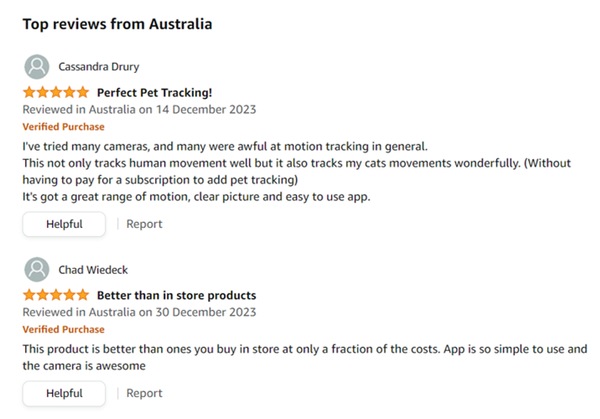
Task: Click Chad Wiedeck's profile avatar icon
Action: 37,269
